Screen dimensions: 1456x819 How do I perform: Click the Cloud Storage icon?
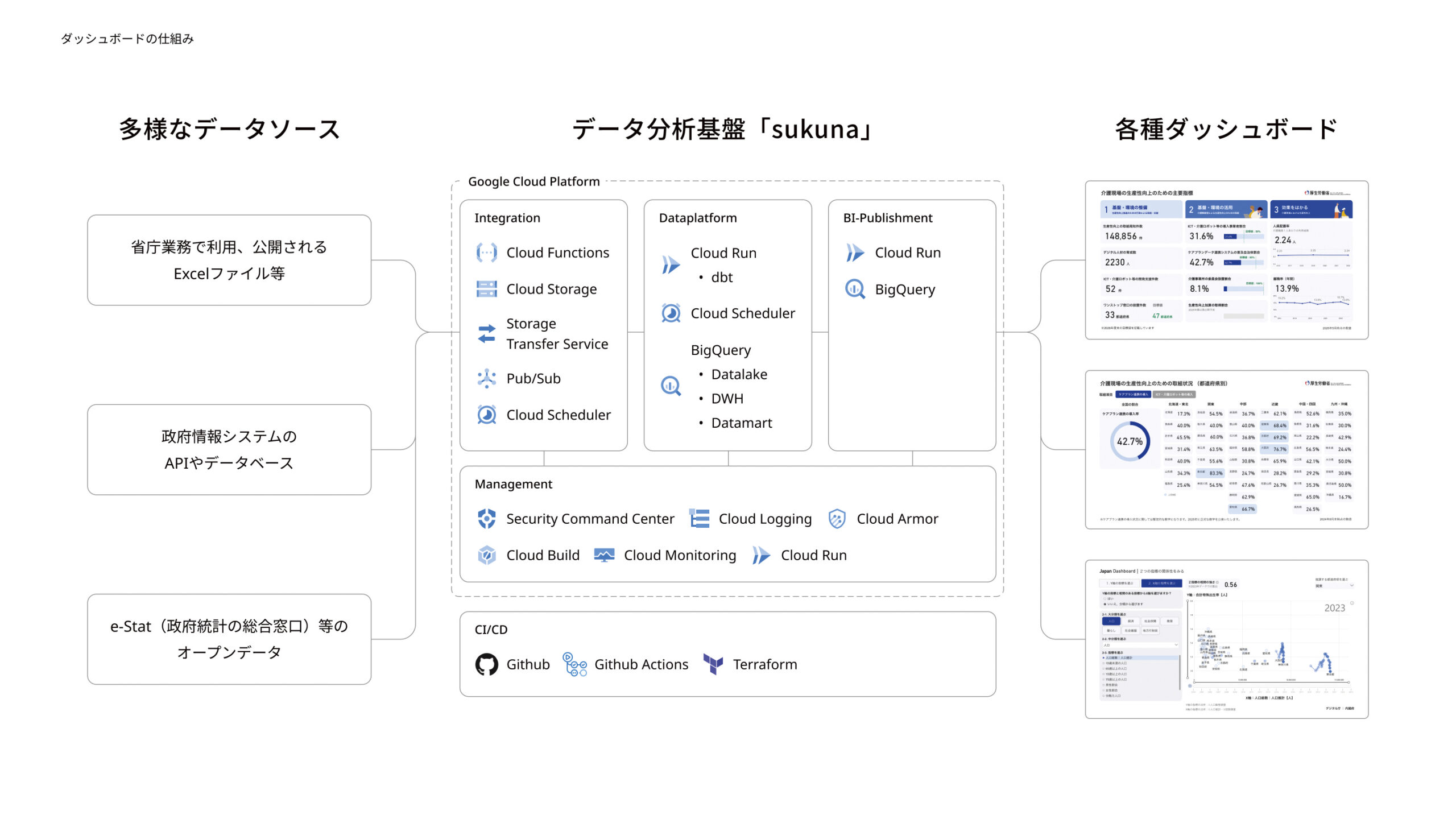[486, 289]
